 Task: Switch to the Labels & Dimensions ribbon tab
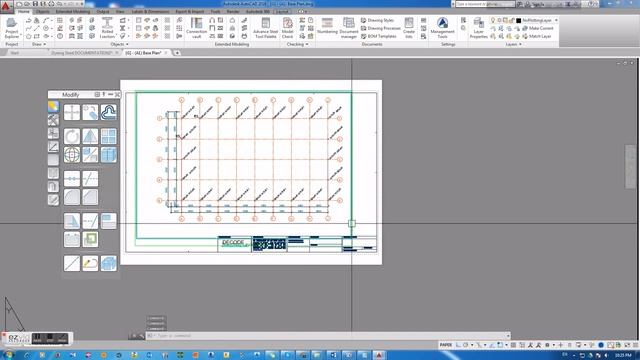coord(150,11)
